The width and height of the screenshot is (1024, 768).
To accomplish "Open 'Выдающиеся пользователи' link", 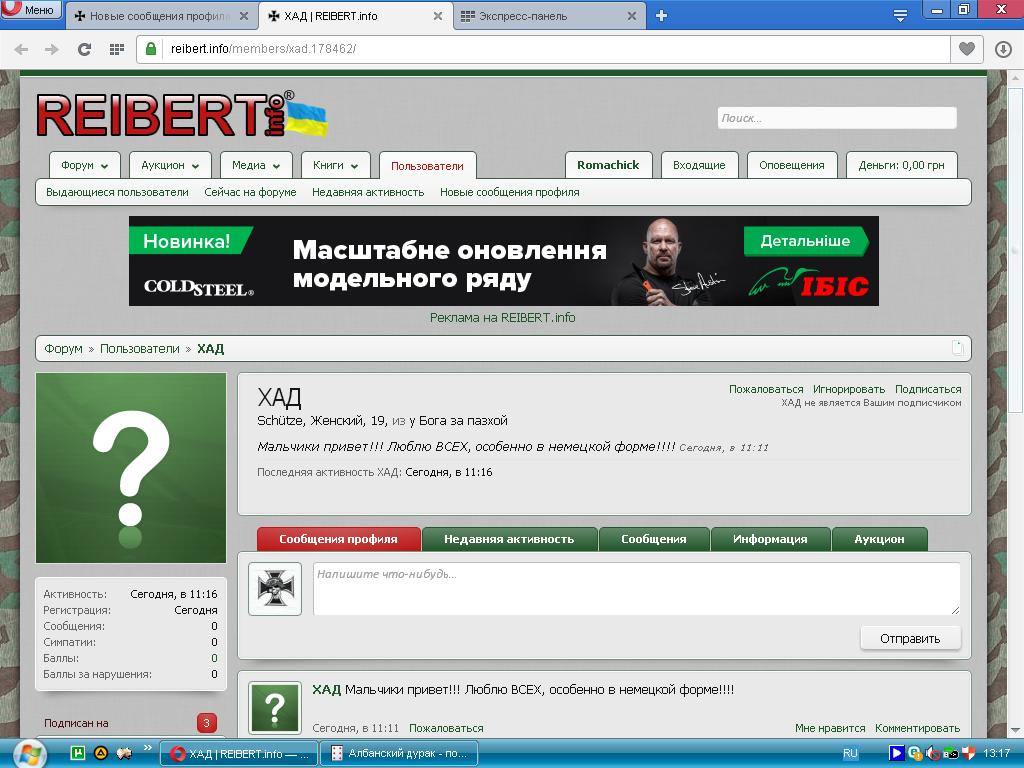I will coord(117,192).
